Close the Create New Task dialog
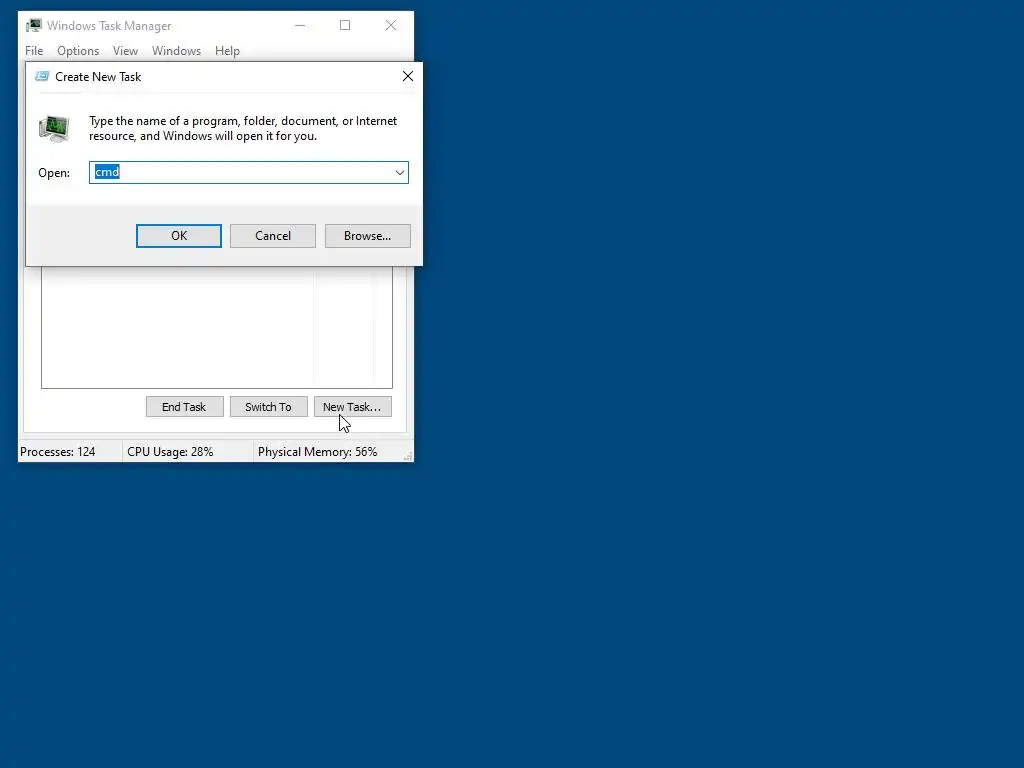Screen dimensions: 1024x768 (408, 76)
